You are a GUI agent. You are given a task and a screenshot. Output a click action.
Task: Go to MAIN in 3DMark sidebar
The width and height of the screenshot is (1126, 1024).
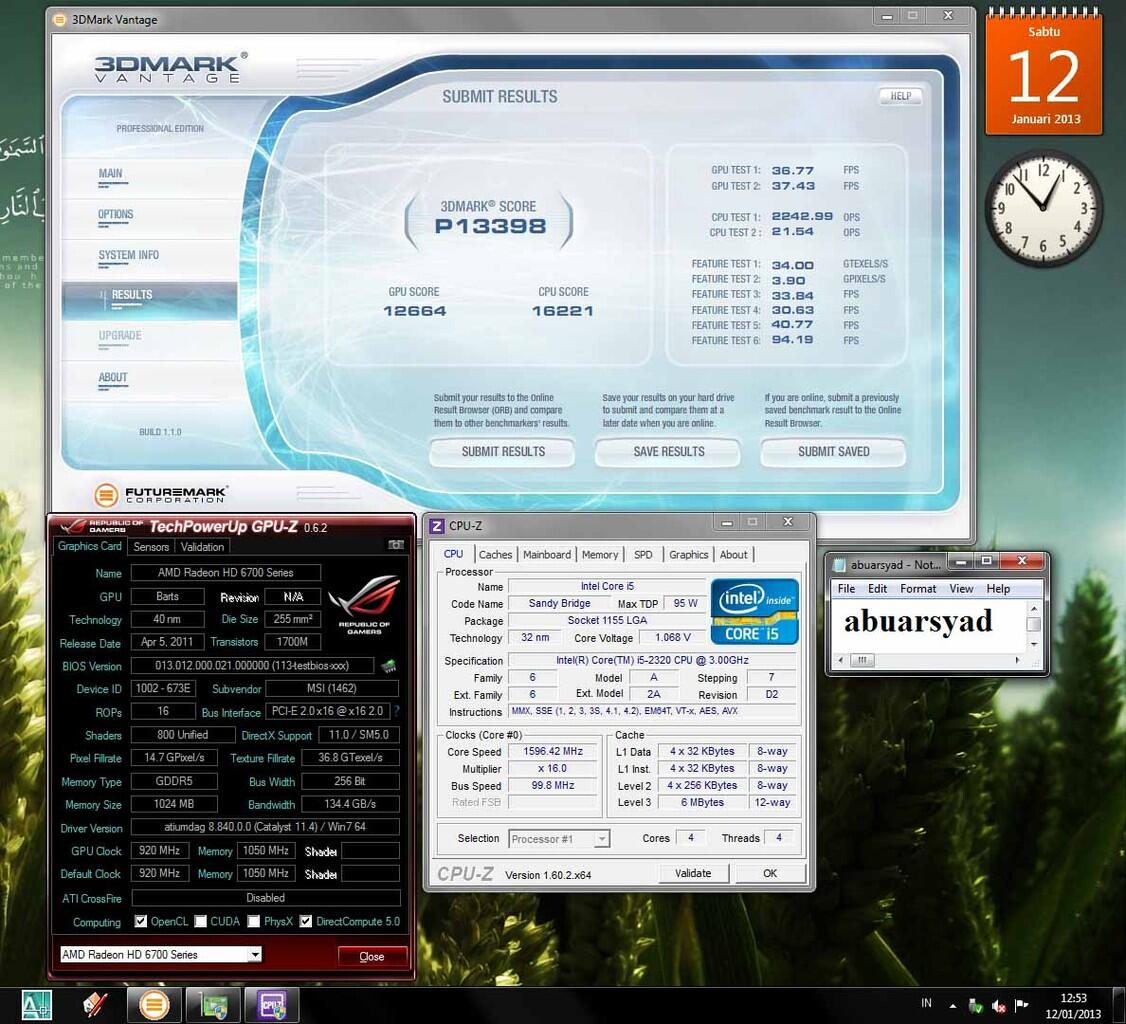111,173
